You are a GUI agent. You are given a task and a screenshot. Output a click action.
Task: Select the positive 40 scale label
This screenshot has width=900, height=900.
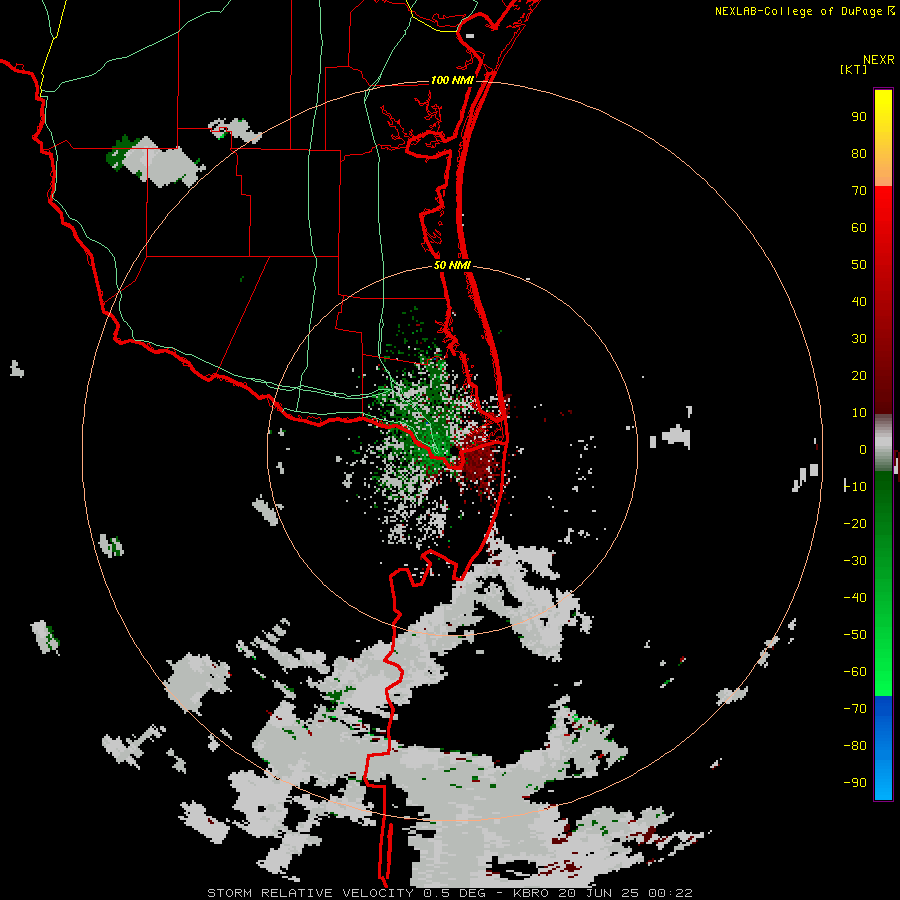tap(859, 301)
